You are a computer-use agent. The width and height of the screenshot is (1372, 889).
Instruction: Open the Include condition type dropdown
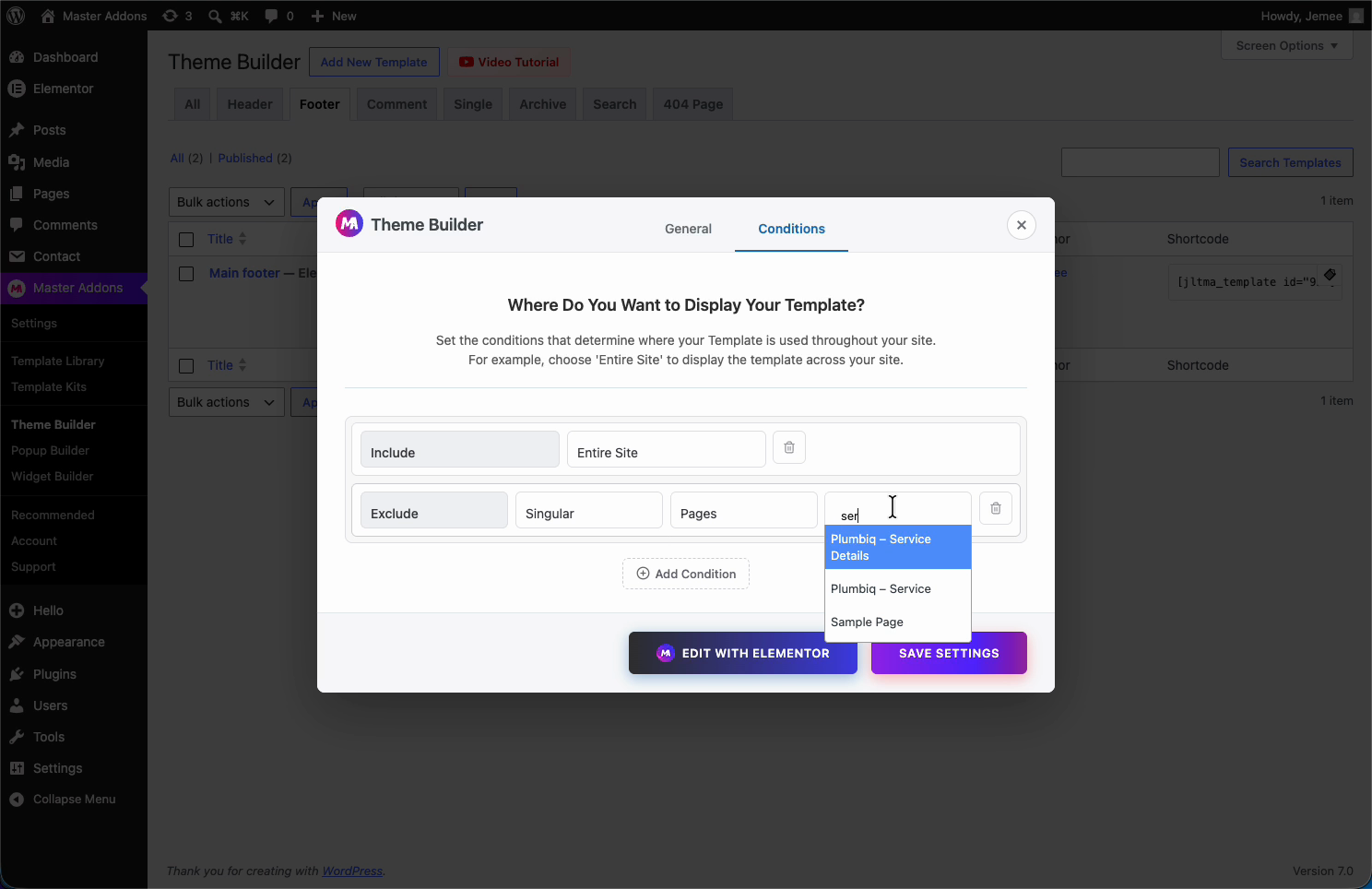coord(460,449)
